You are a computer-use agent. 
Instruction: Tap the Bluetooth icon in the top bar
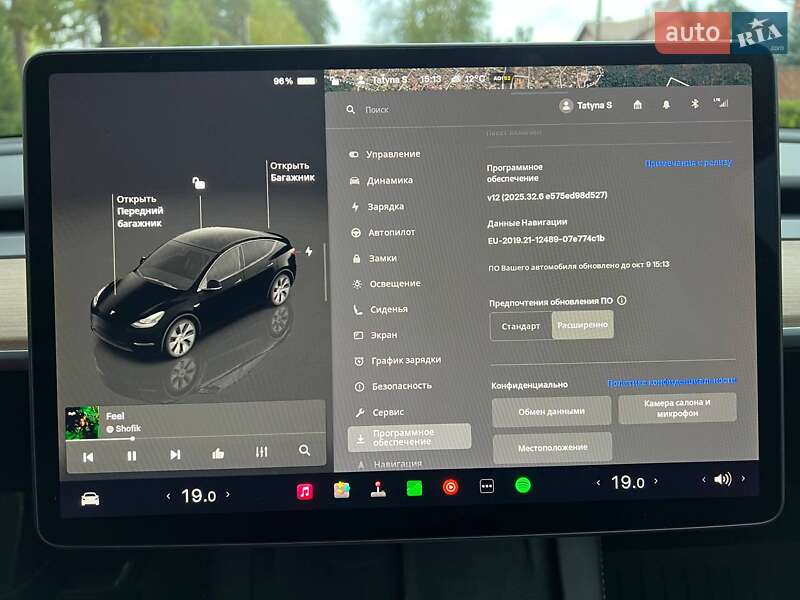click(x=695, y=104)
